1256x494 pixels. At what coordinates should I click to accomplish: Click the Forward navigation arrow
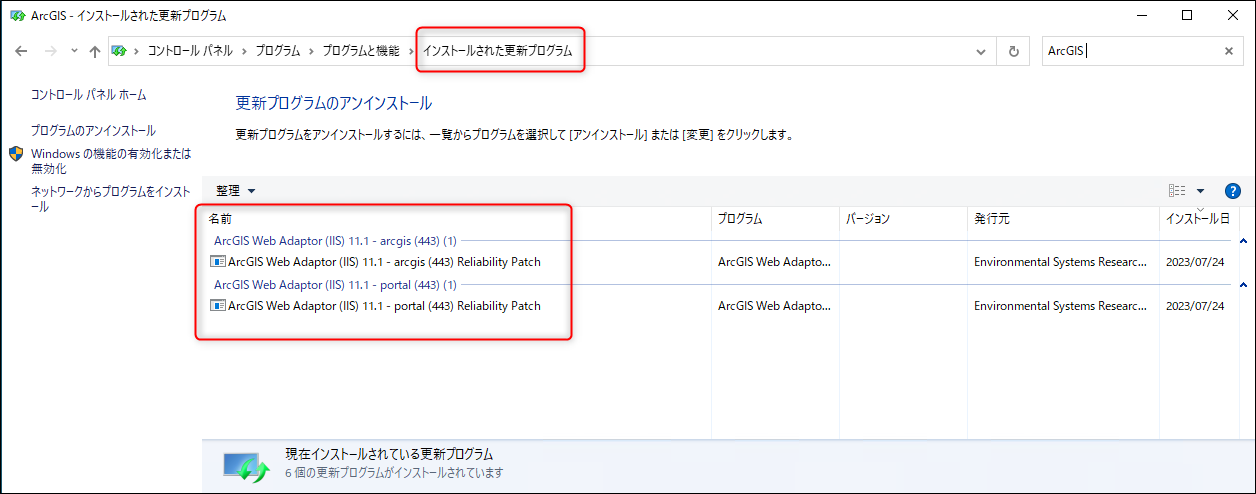pos(50,51)
